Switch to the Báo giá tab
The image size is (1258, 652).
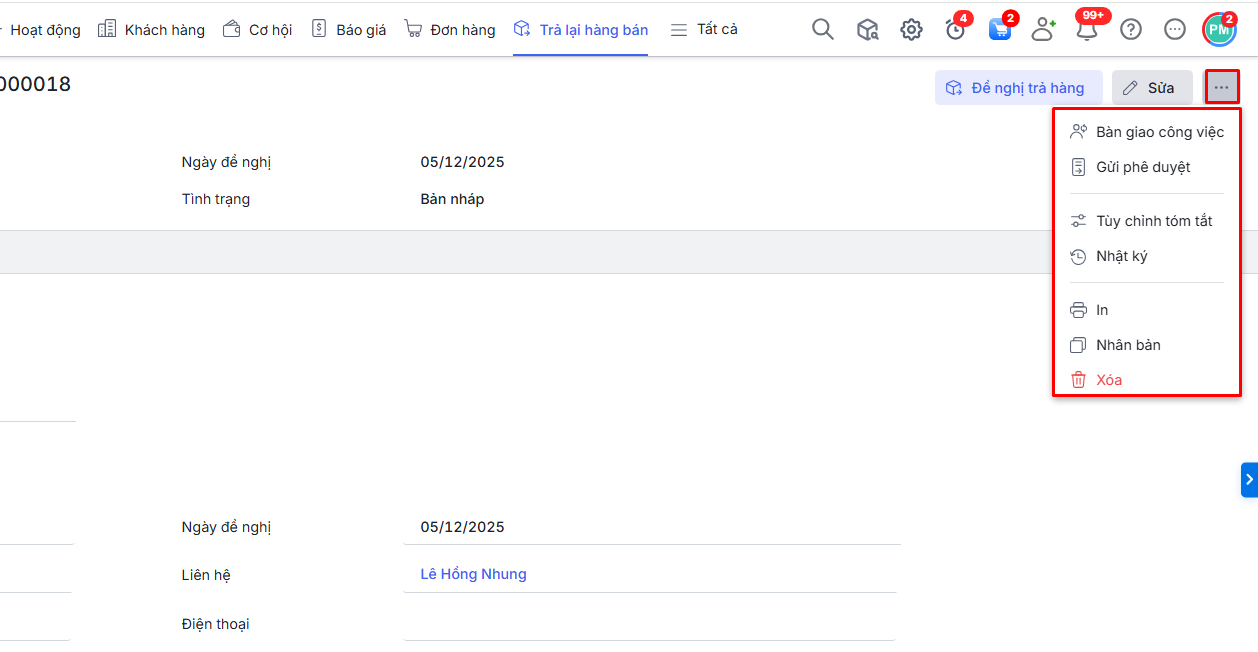pyautogui.click(x=349, y=30)
